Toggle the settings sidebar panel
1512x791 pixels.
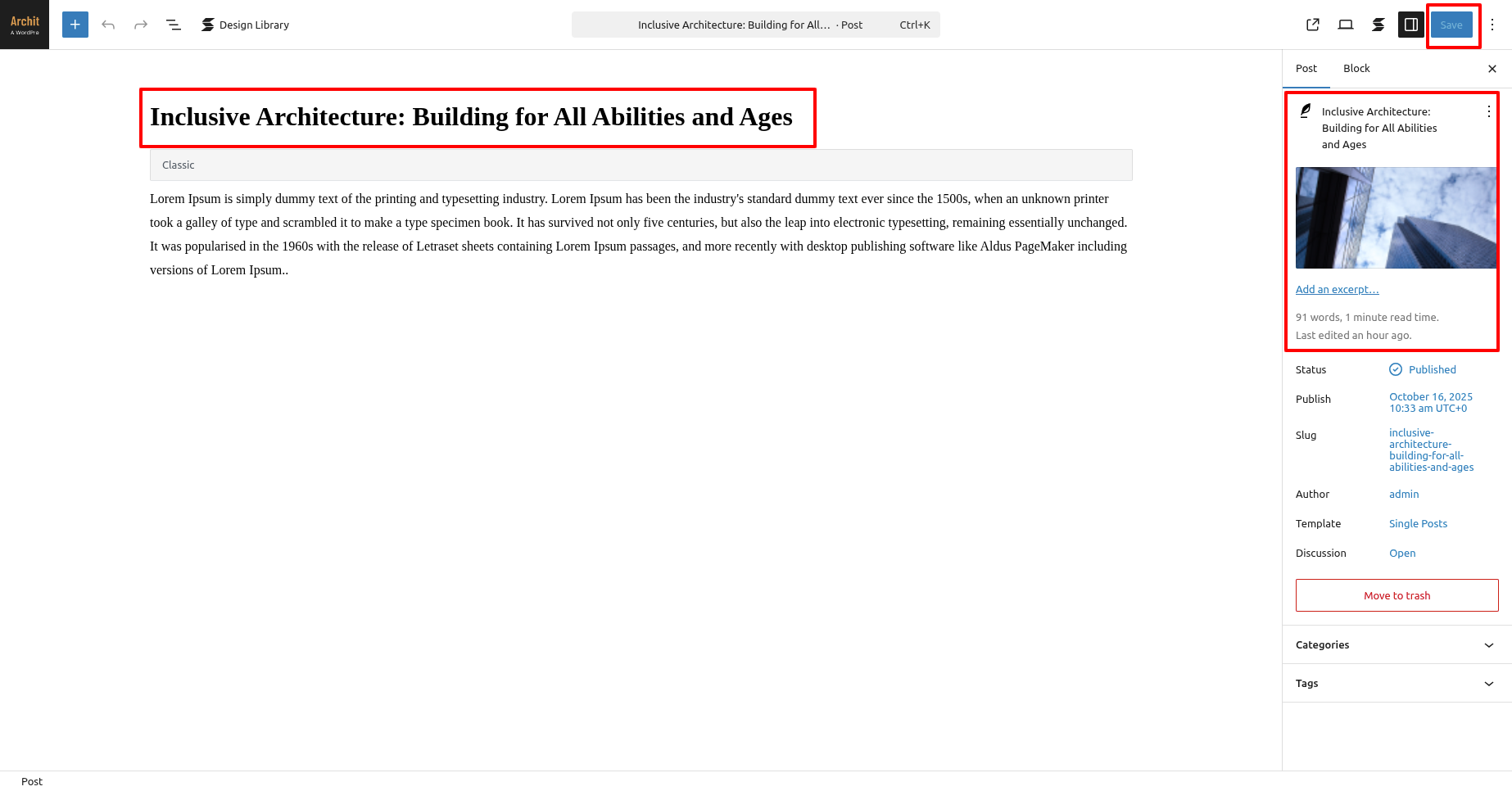[1411, 25]
